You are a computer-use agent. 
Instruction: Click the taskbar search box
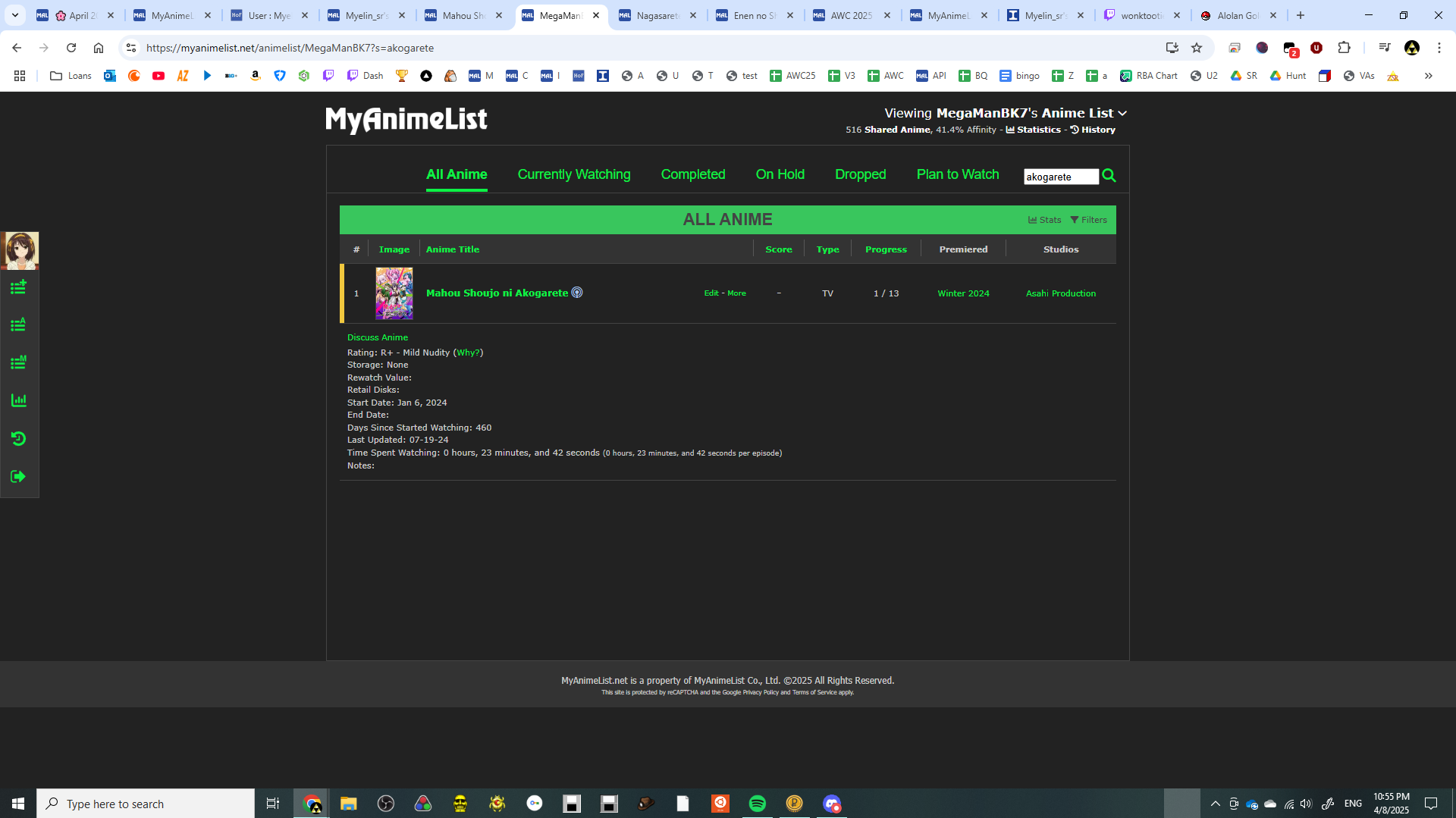coord(146,804)
